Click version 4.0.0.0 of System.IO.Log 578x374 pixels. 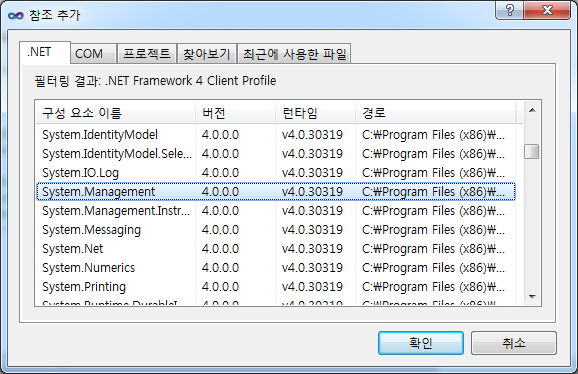[220, 173]
